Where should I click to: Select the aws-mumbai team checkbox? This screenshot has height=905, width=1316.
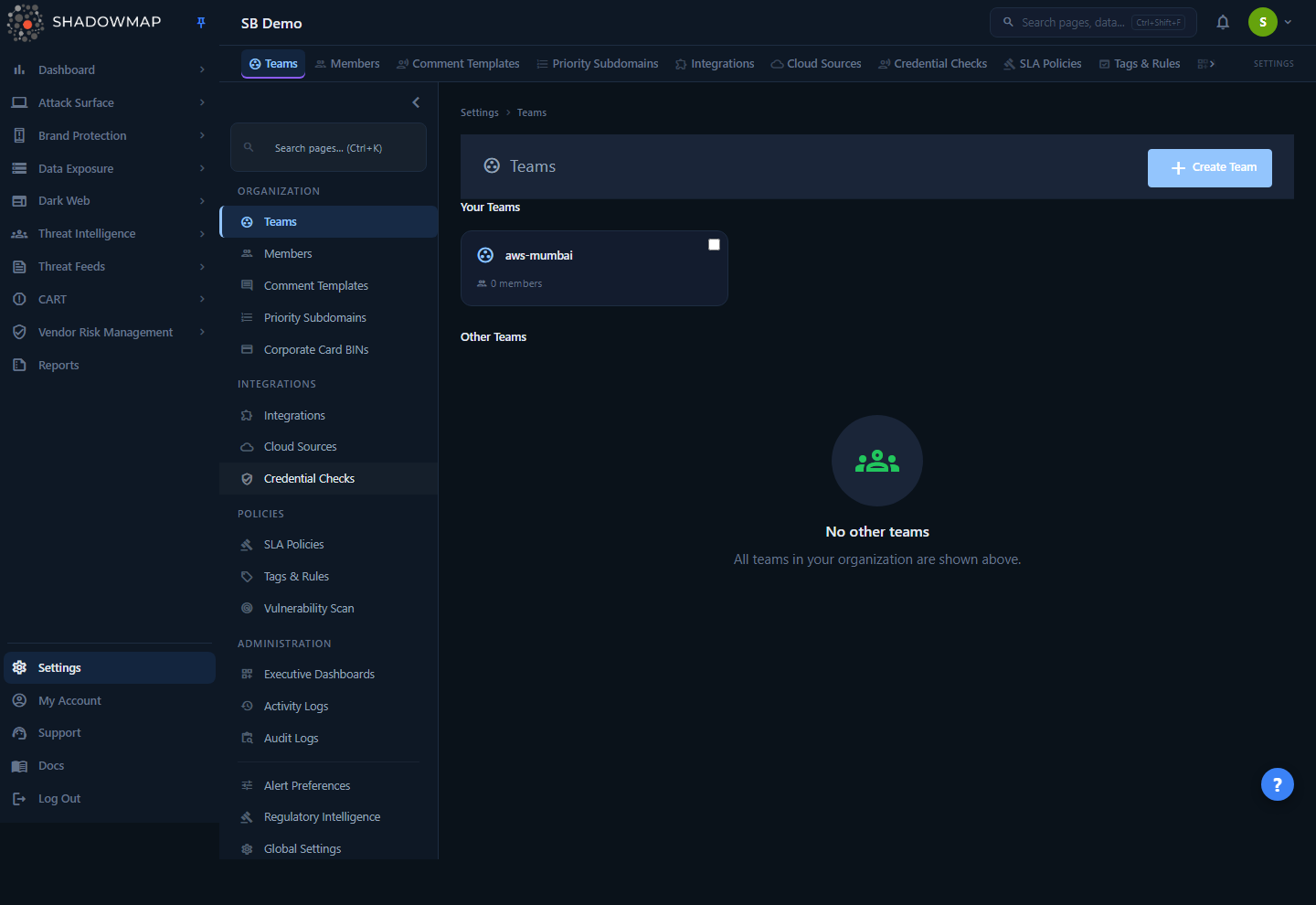[714, 244]
